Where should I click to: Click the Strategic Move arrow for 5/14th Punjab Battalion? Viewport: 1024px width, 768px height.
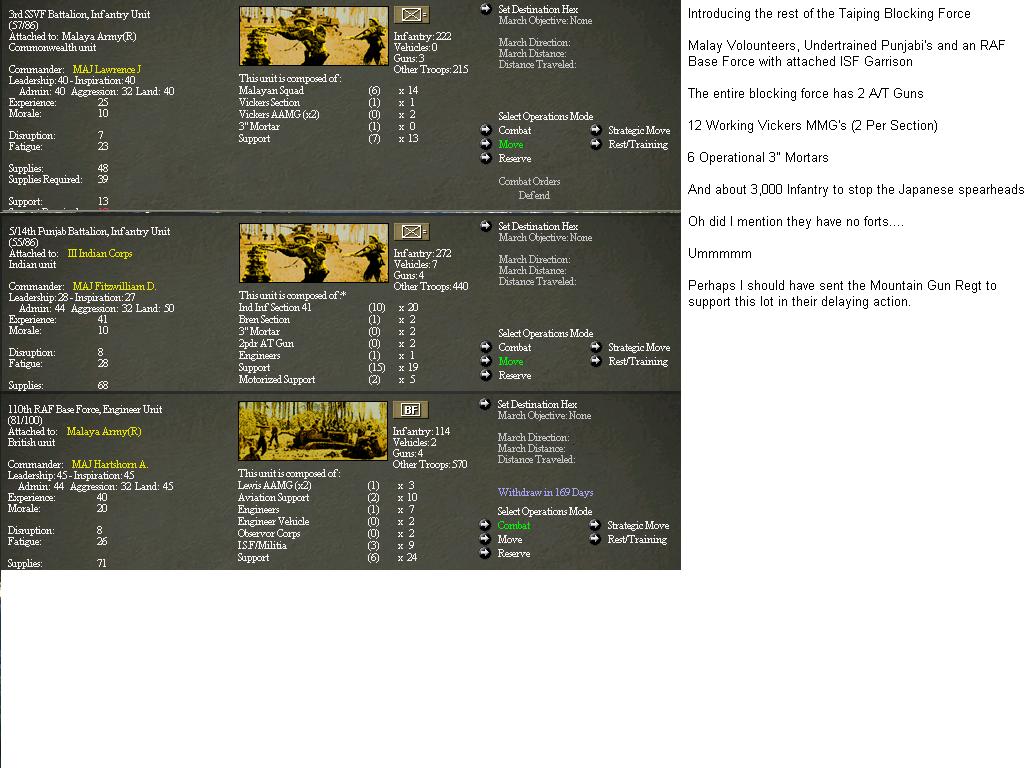tap(596, 347)
